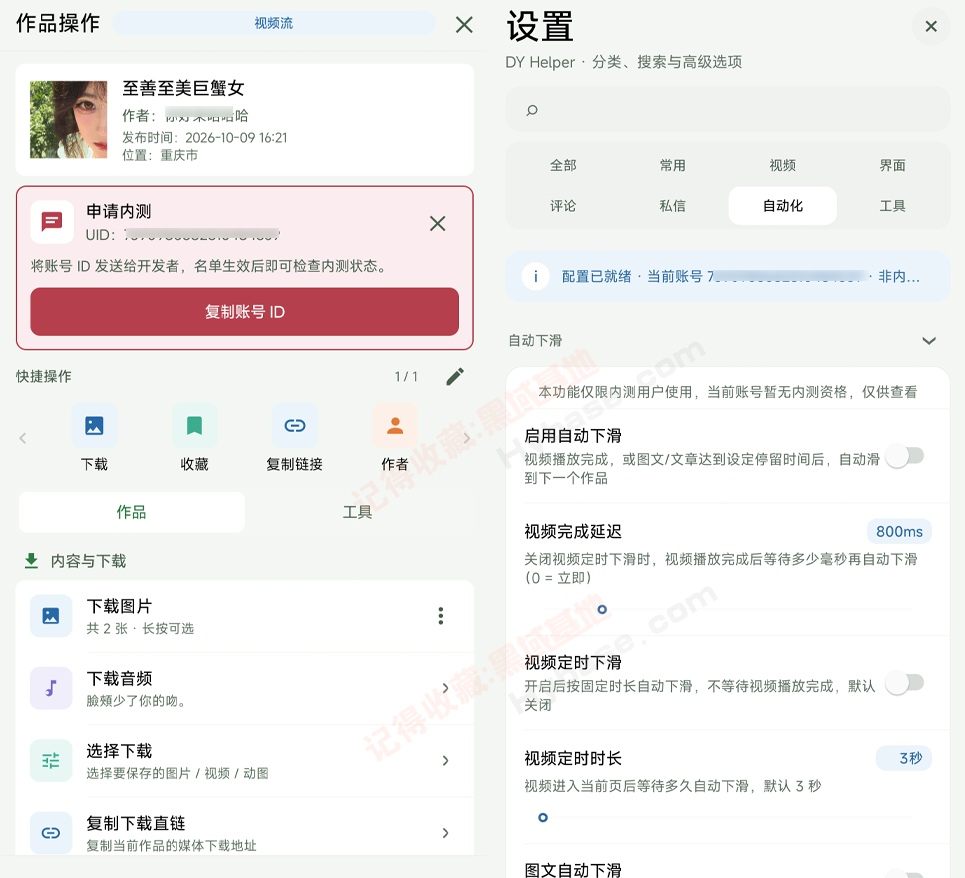Click the video cover thumbnail image
The height and width of the screenshot is (878, 965).
coord(69,119)
